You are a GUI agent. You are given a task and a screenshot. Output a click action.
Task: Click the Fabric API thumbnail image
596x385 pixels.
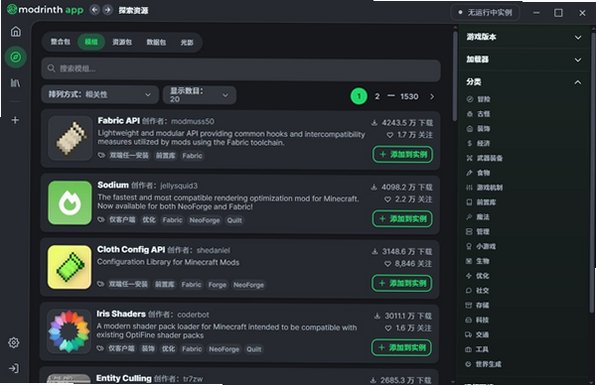pos(70,138)
